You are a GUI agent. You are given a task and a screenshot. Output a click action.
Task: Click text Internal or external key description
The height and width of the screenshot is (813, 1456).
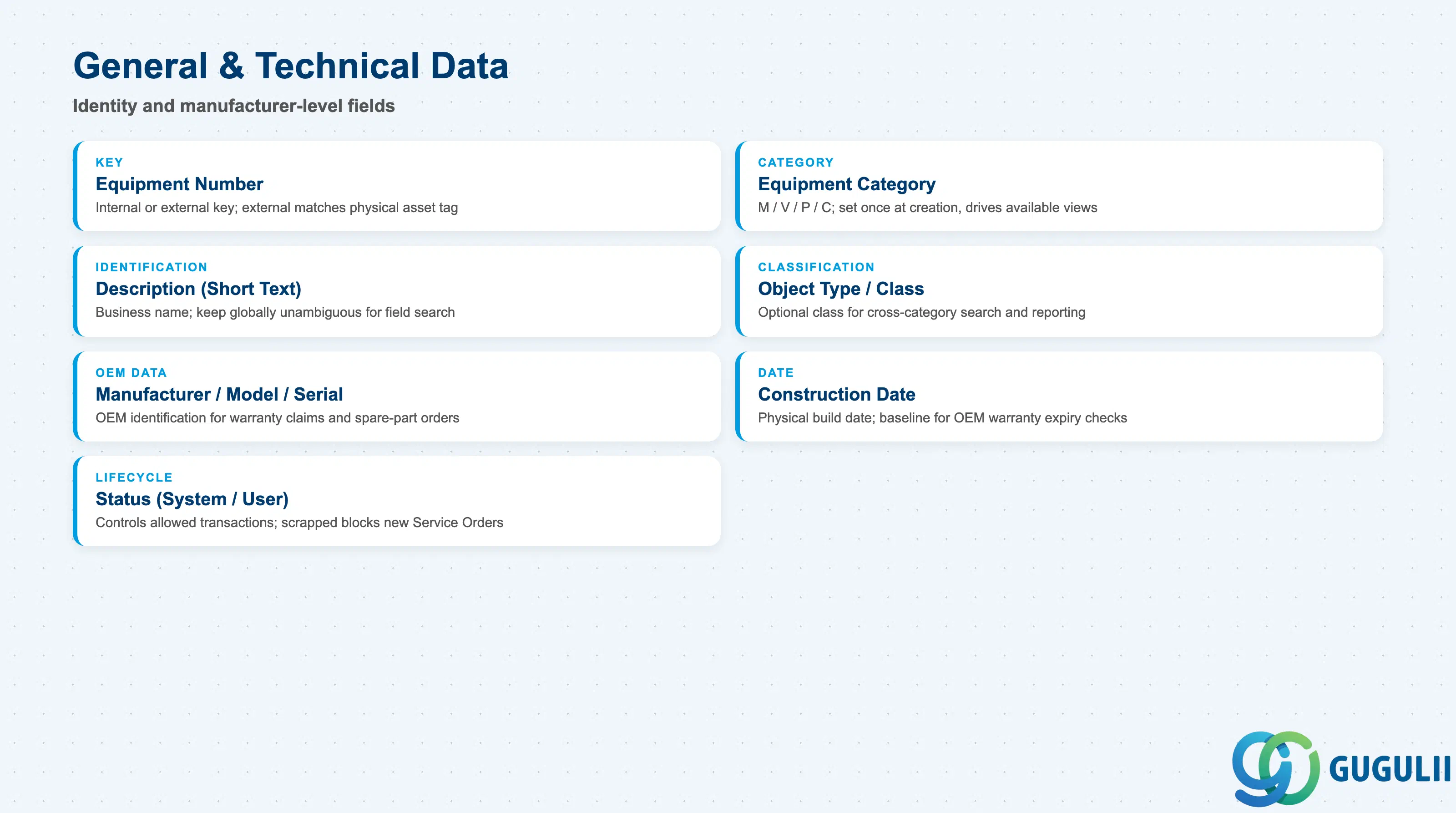276,208
